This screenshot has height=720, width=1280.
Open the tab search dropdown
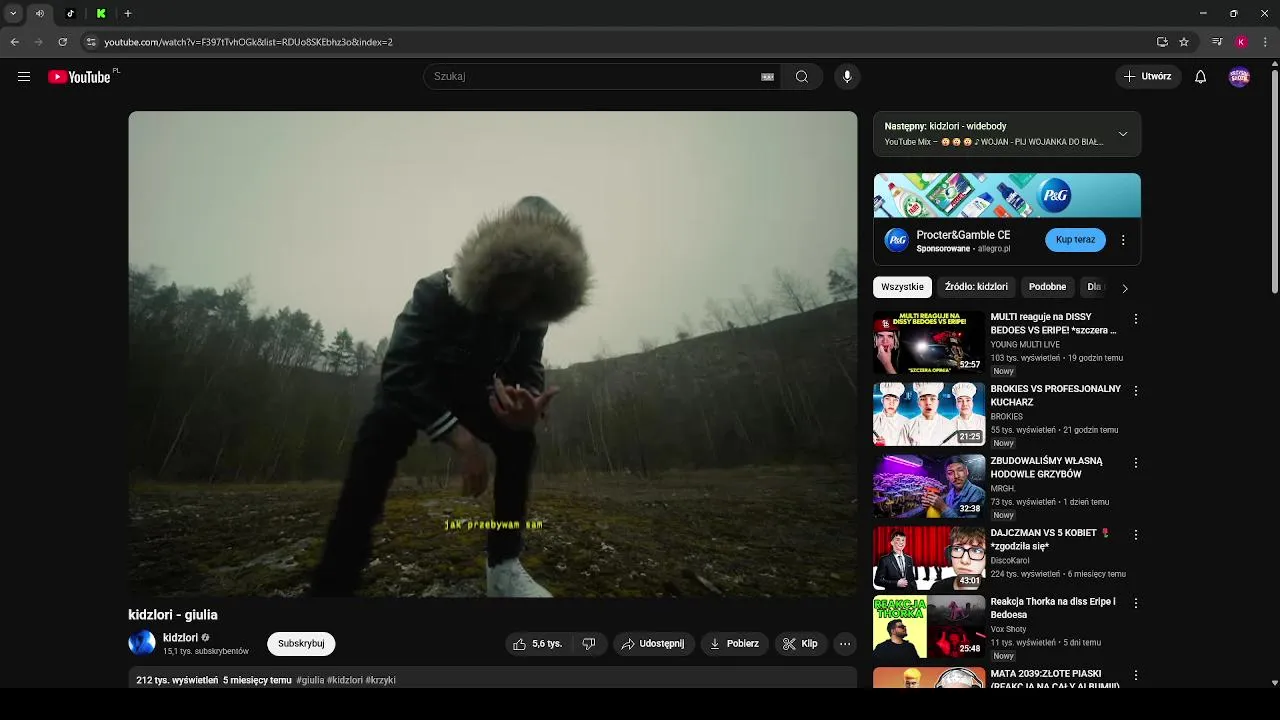click(x=13, y=14)
